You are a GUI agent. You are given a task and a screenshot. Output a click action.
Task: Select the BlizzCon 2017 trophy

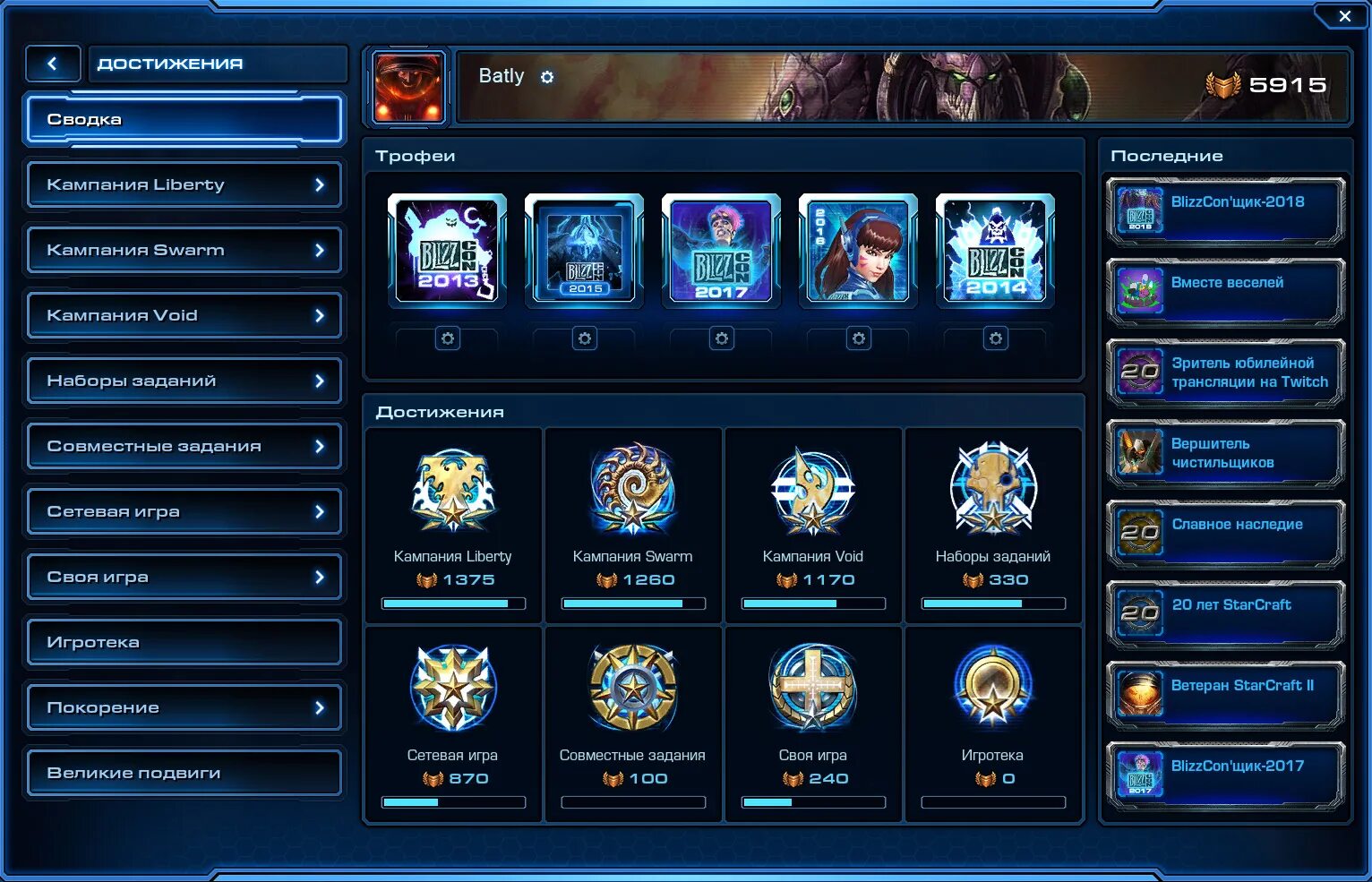721,250
